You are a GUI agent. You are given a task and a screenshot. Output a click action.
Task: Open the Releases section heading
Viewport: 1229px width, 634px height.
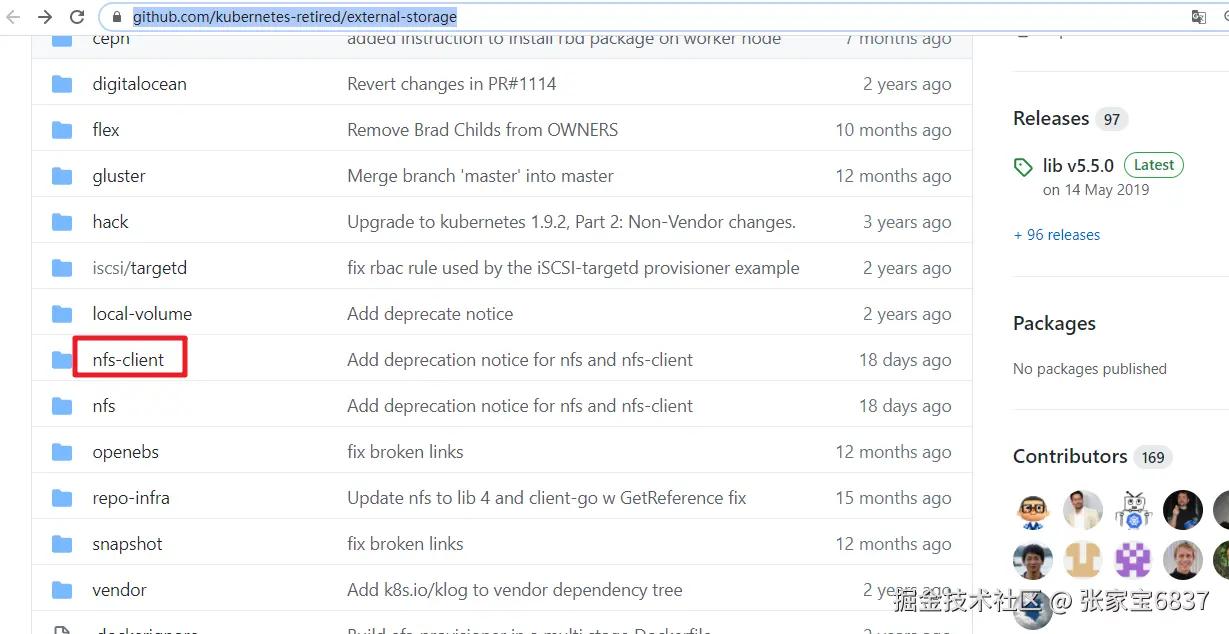1051,118
